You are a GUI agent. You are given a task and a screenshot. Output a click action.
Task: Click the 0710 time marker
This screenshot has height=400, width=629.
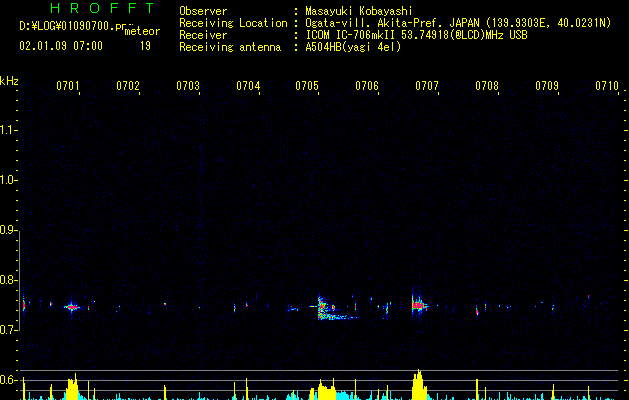point(607,86)
